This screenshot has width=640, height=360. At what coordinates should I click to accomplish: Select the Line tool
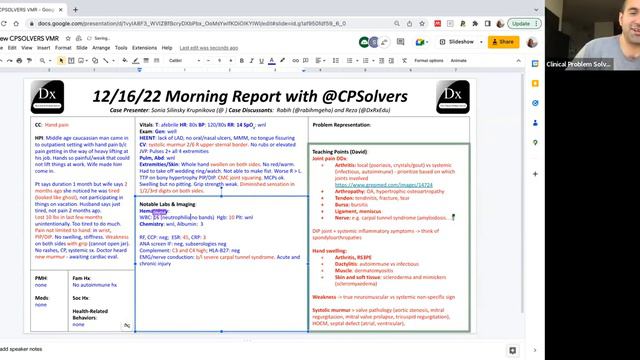pyautogui.click(x=105, y=61)
